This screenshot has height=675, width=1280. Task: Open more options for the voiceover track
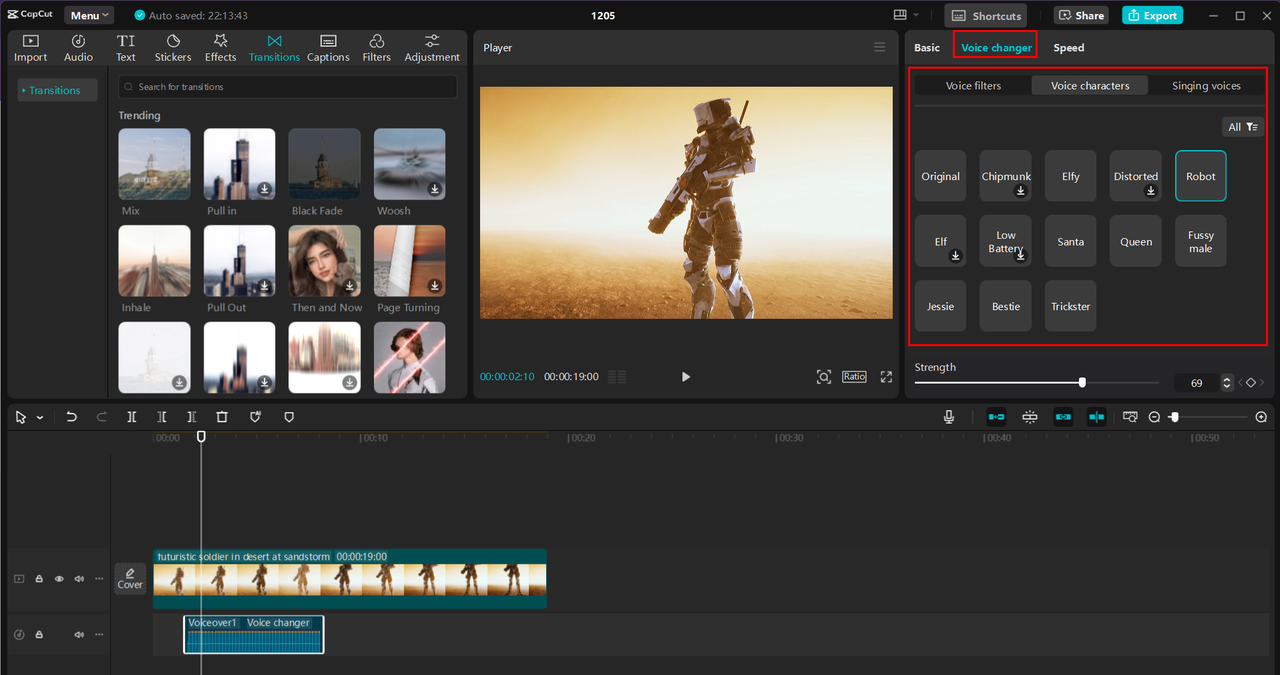[99, 634]
